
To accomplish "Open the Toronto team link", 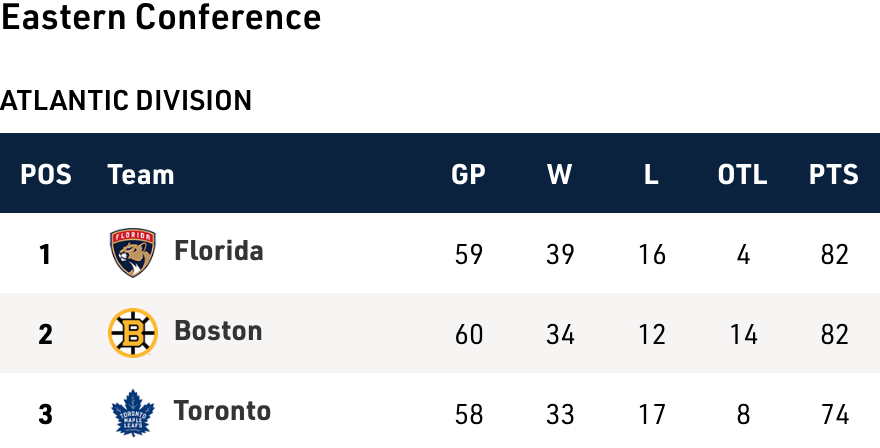I will pyautogui.click(x=222, y=411).
